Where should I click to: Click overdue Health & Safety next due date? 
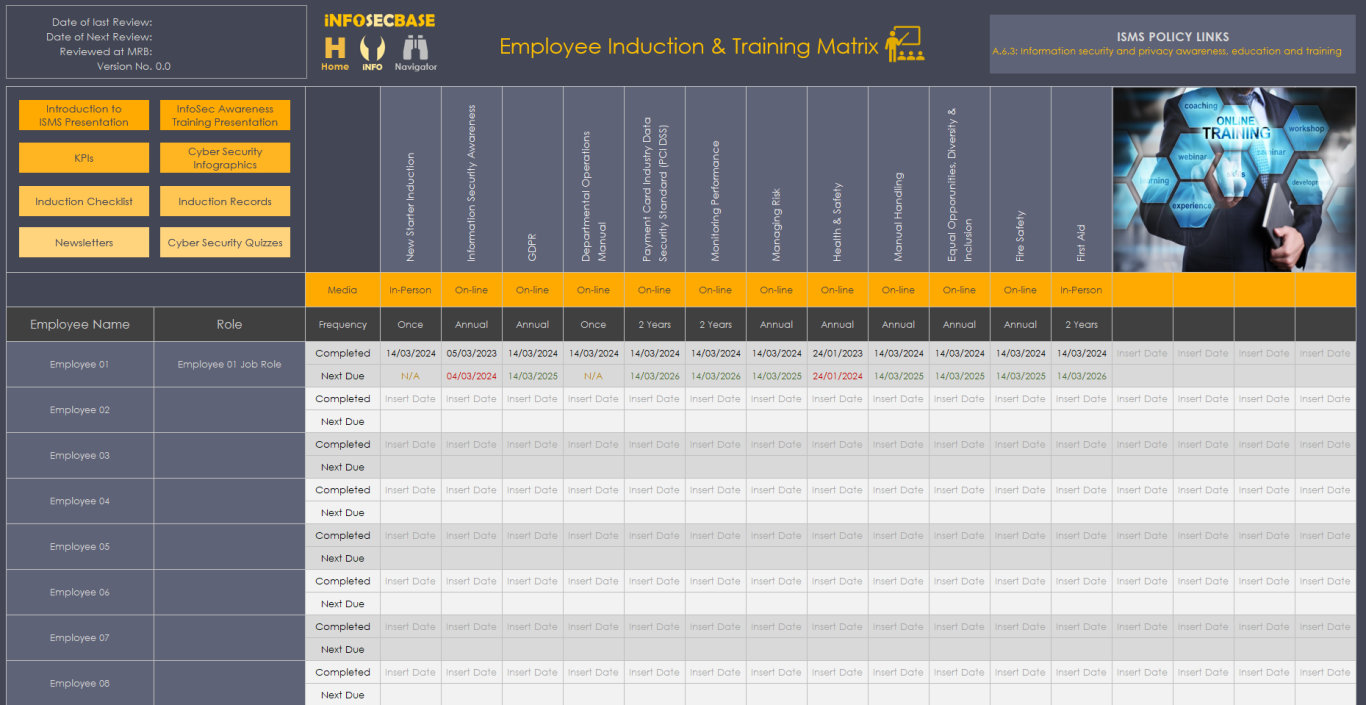(x=837, y=376)
